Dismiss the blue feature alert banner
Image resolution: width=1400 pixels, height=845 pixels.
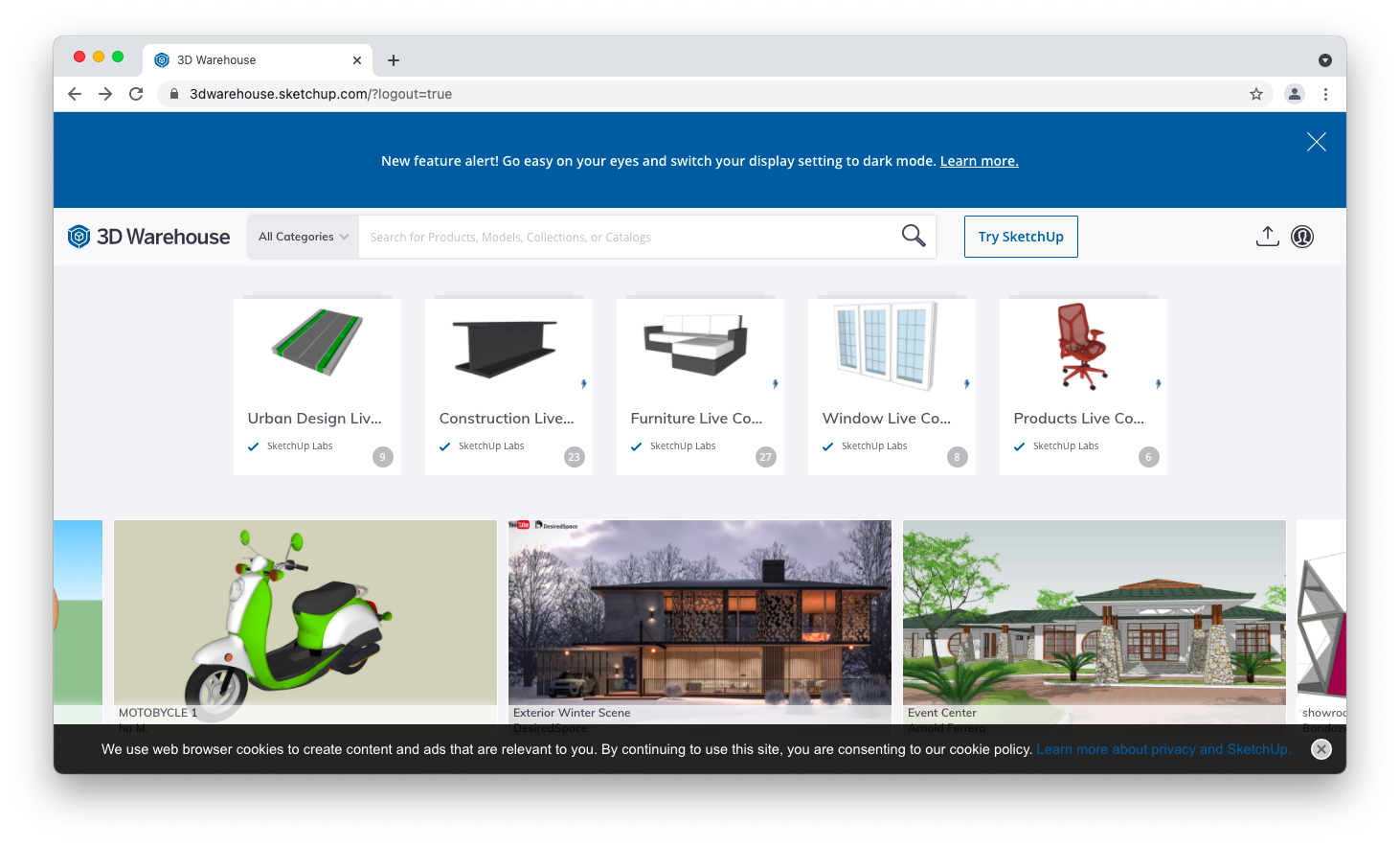(1317, 142)
